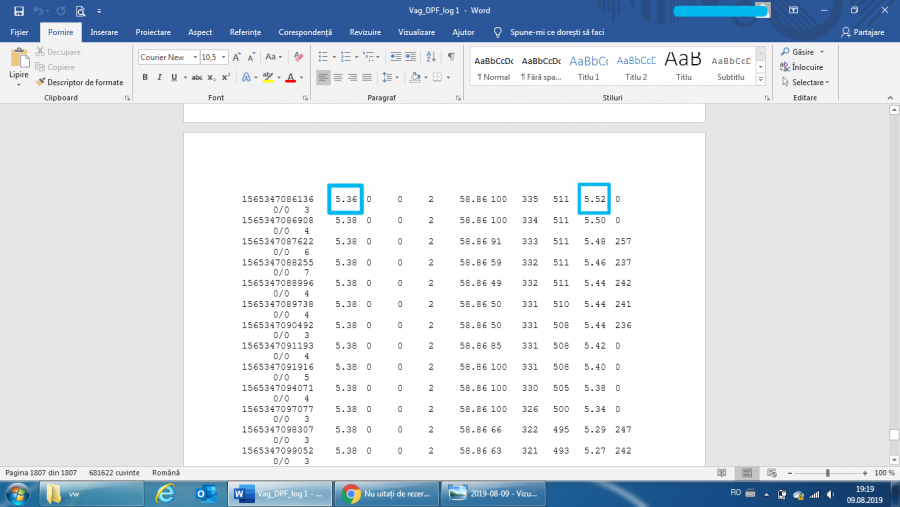Open the Inserare ribbon tab

(104, 32)
